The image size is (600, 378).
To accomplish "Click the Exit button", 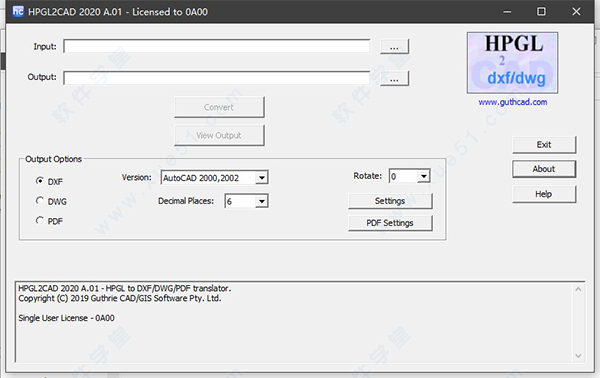I will point(544,145).
